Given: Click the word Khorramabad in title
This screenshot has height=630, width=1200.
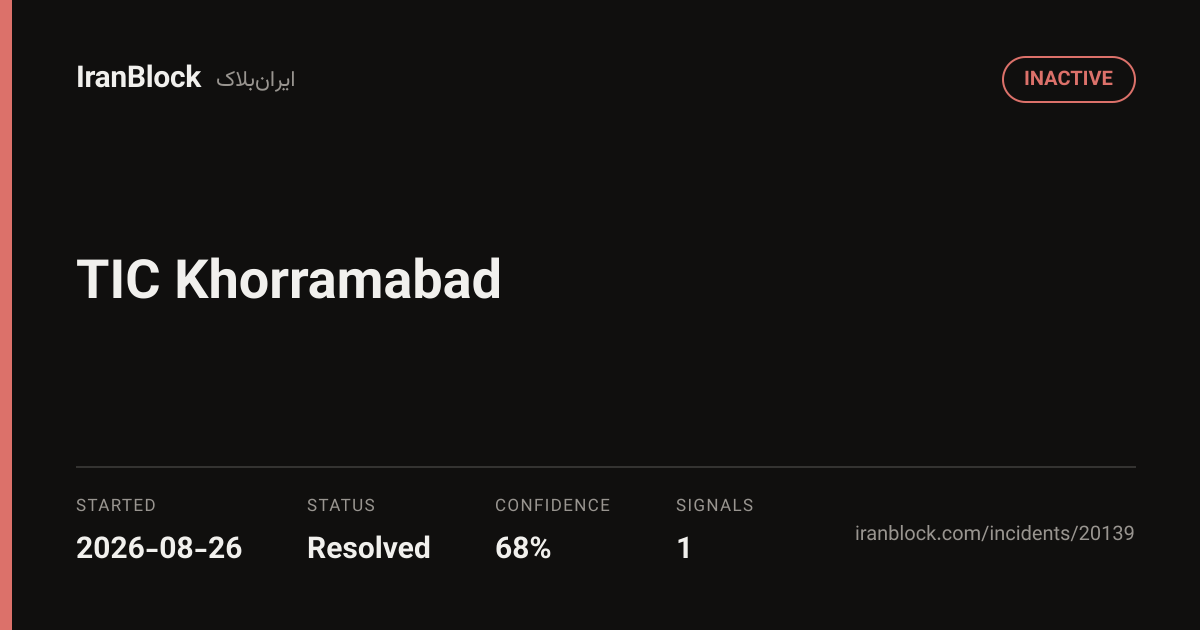Looking at the screenshot, I should (338, 280).
